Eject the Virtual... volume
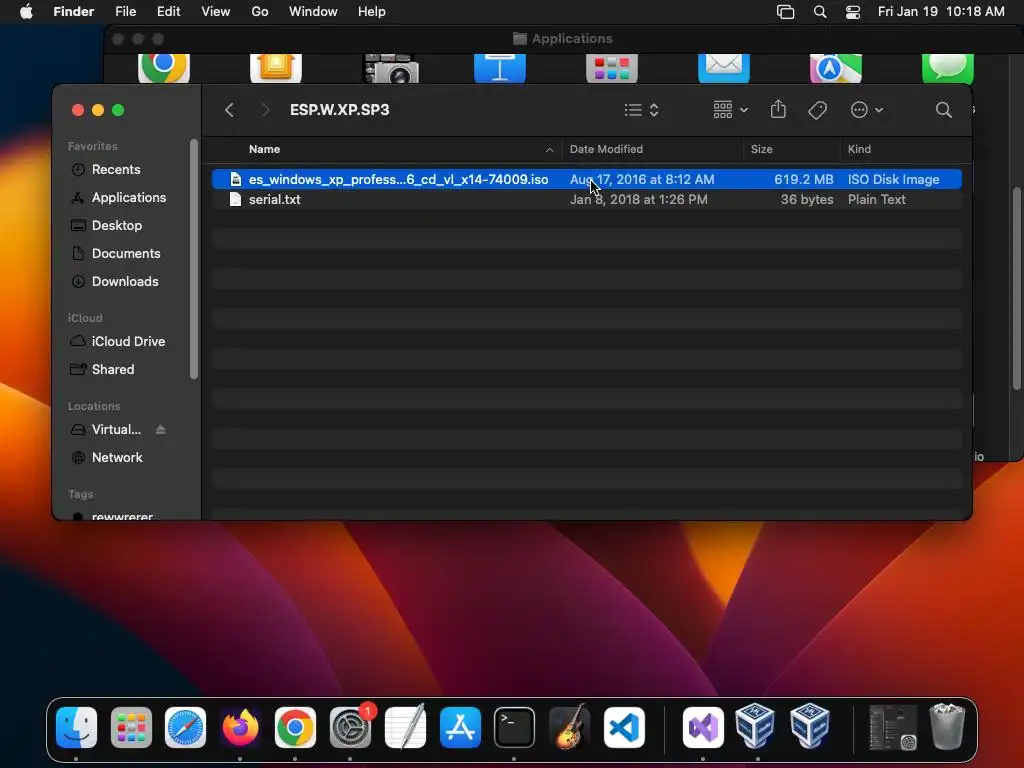 (x=161, y=430)
